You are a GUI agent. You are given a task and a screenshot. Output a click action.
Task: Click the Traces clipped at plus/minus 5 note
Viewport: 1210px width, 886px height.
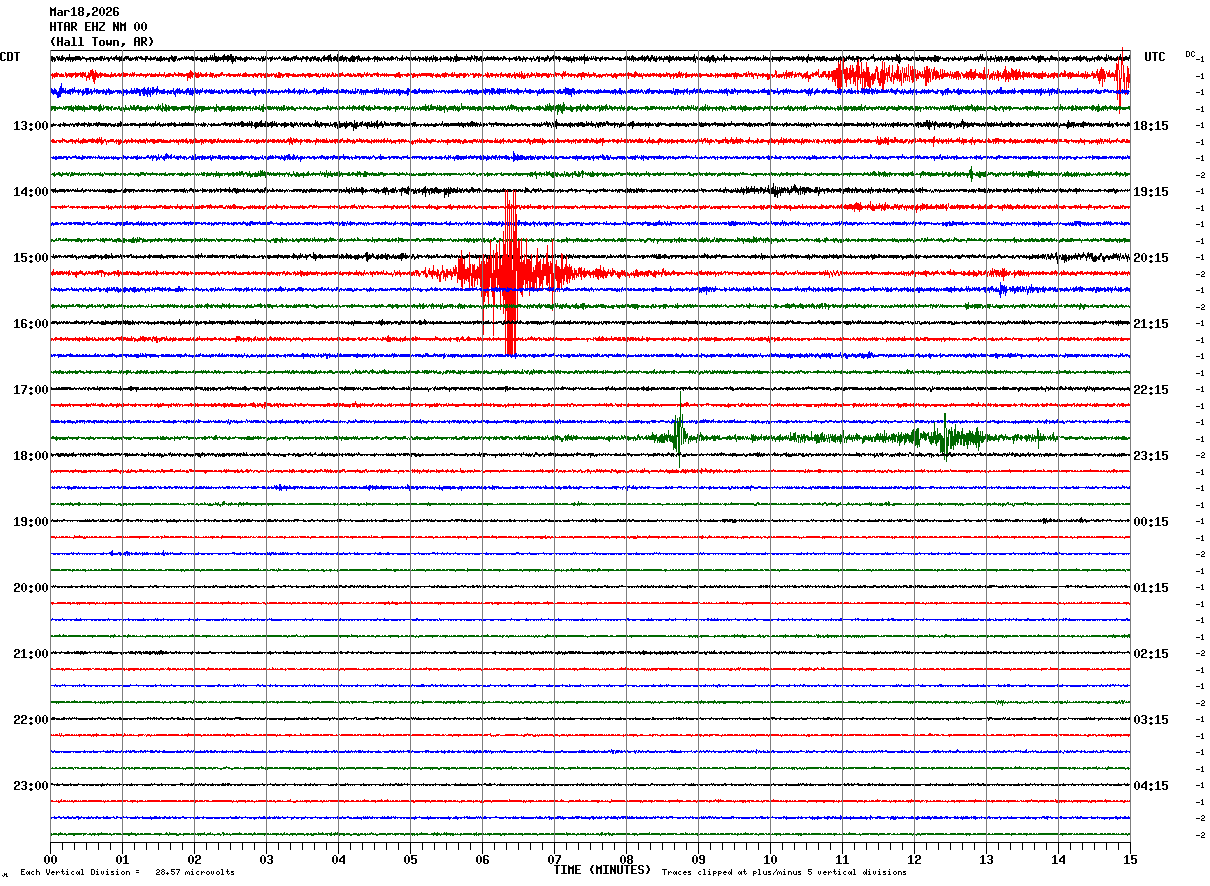[784, 873]
